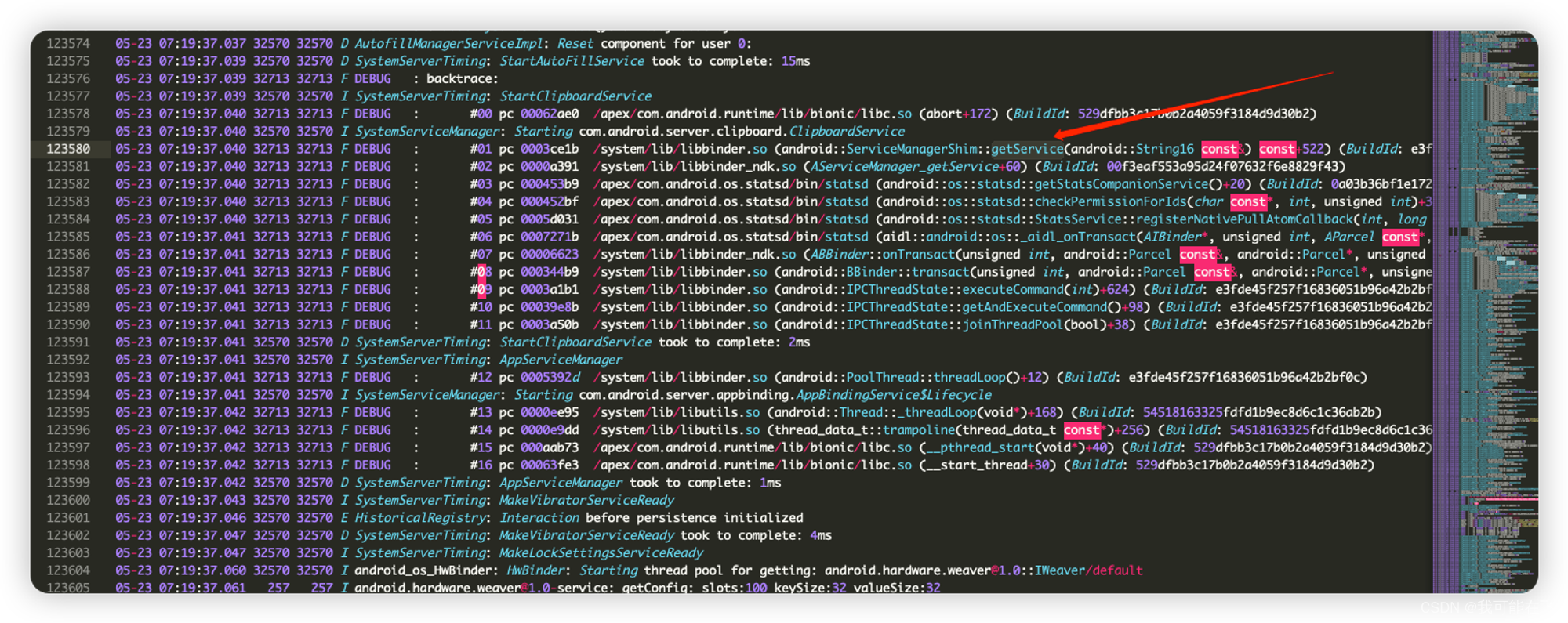The image size is (1568, 623).
Task: Click line number 123574 in the gutter
Action: tap(68, 44)
